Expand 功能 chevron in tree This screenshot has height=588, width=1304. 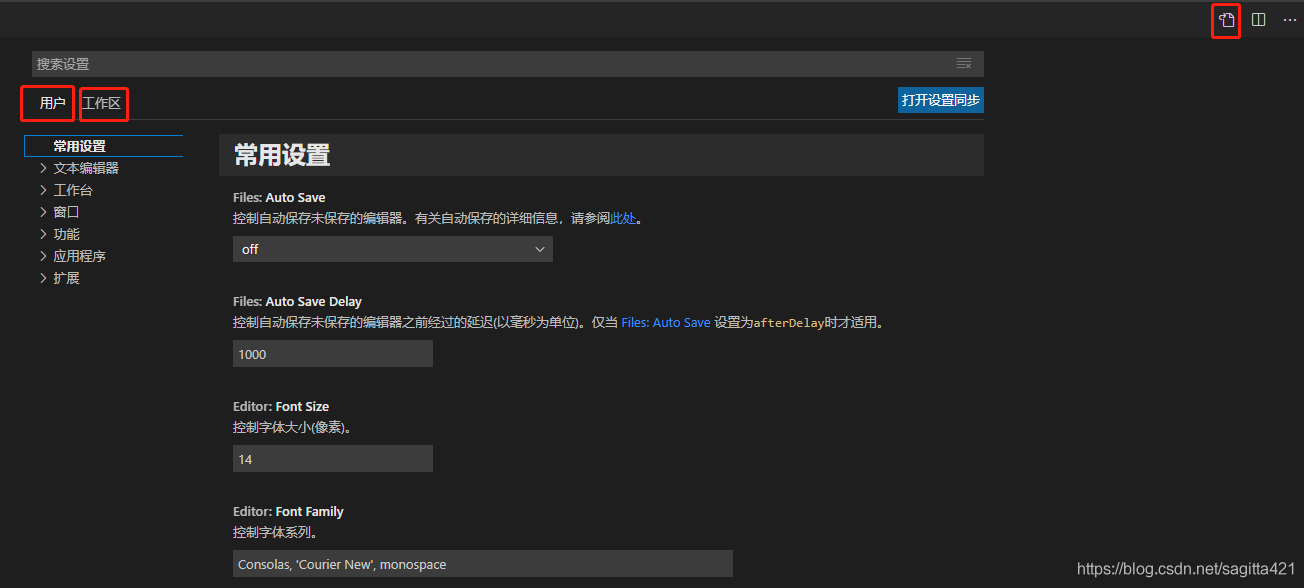(43, 234)
